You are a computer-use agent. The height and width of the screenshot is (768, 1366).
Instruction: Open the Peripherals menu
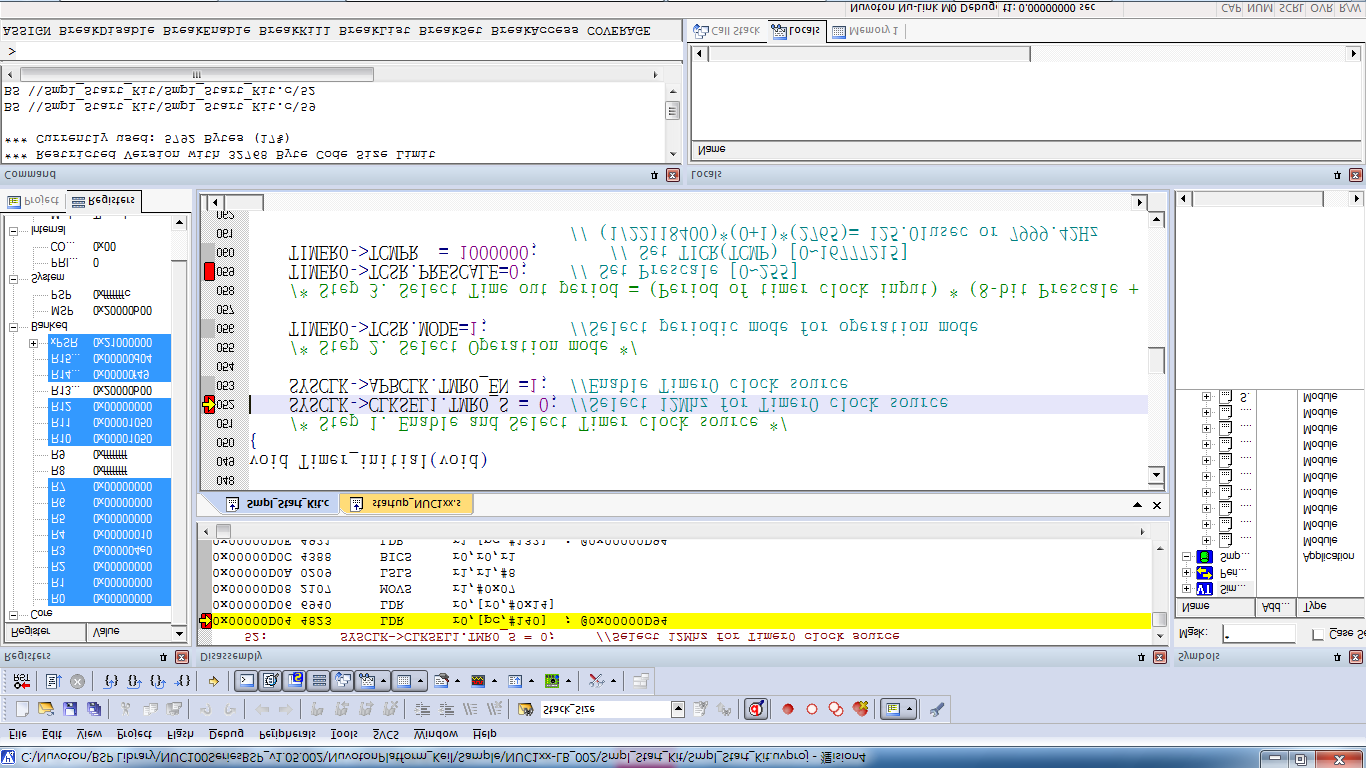[x=287, y=734]
